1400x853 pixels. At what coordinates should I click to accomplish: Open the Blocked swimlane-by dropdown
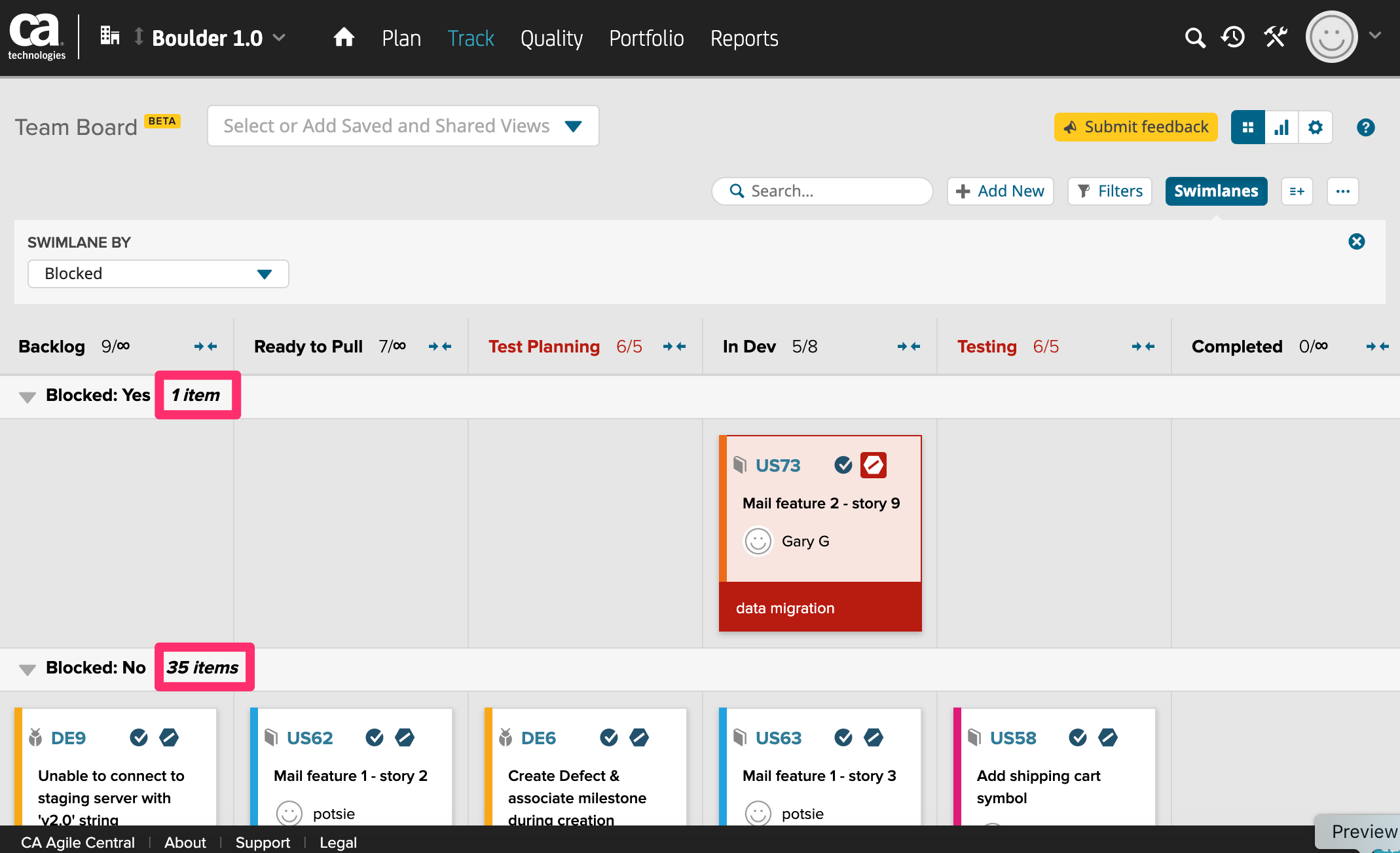tap(158, 274)
